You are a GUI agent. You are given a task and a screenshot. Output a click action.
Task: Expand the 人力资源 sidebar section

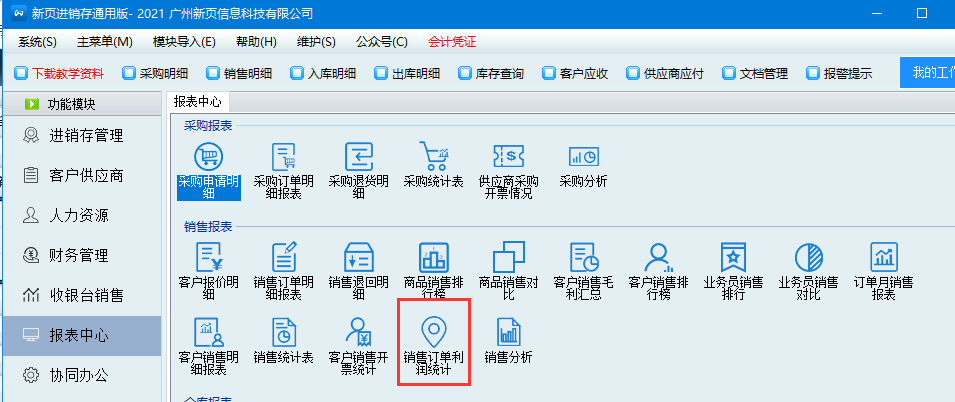80,215
